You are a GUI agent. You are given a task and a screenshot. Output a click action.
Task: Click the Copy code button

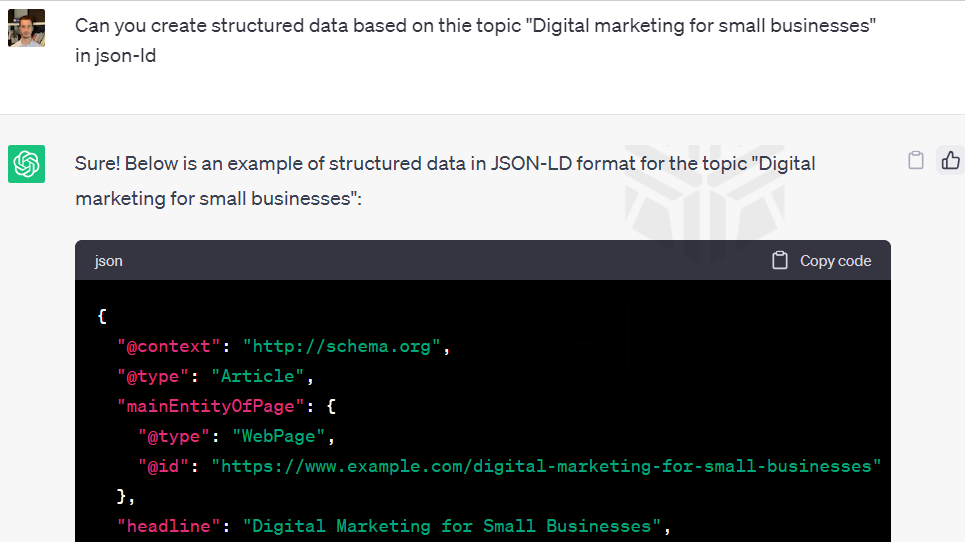[822, 261]
